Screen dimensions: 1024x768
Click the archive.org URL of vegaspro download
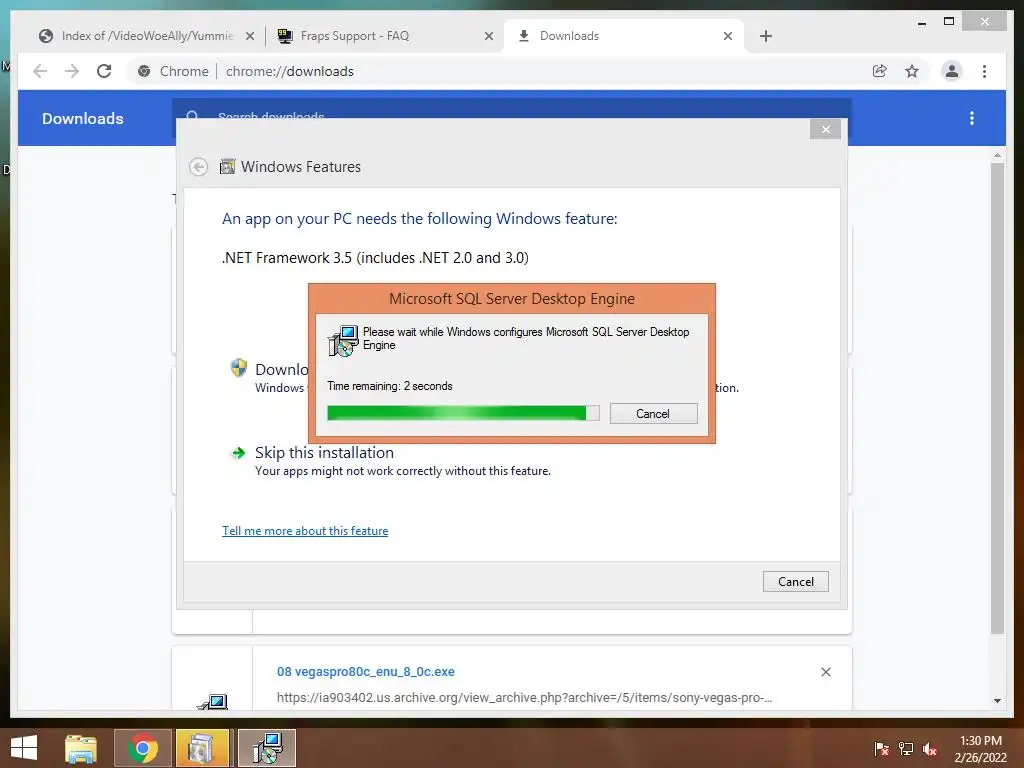click(524, 697)
